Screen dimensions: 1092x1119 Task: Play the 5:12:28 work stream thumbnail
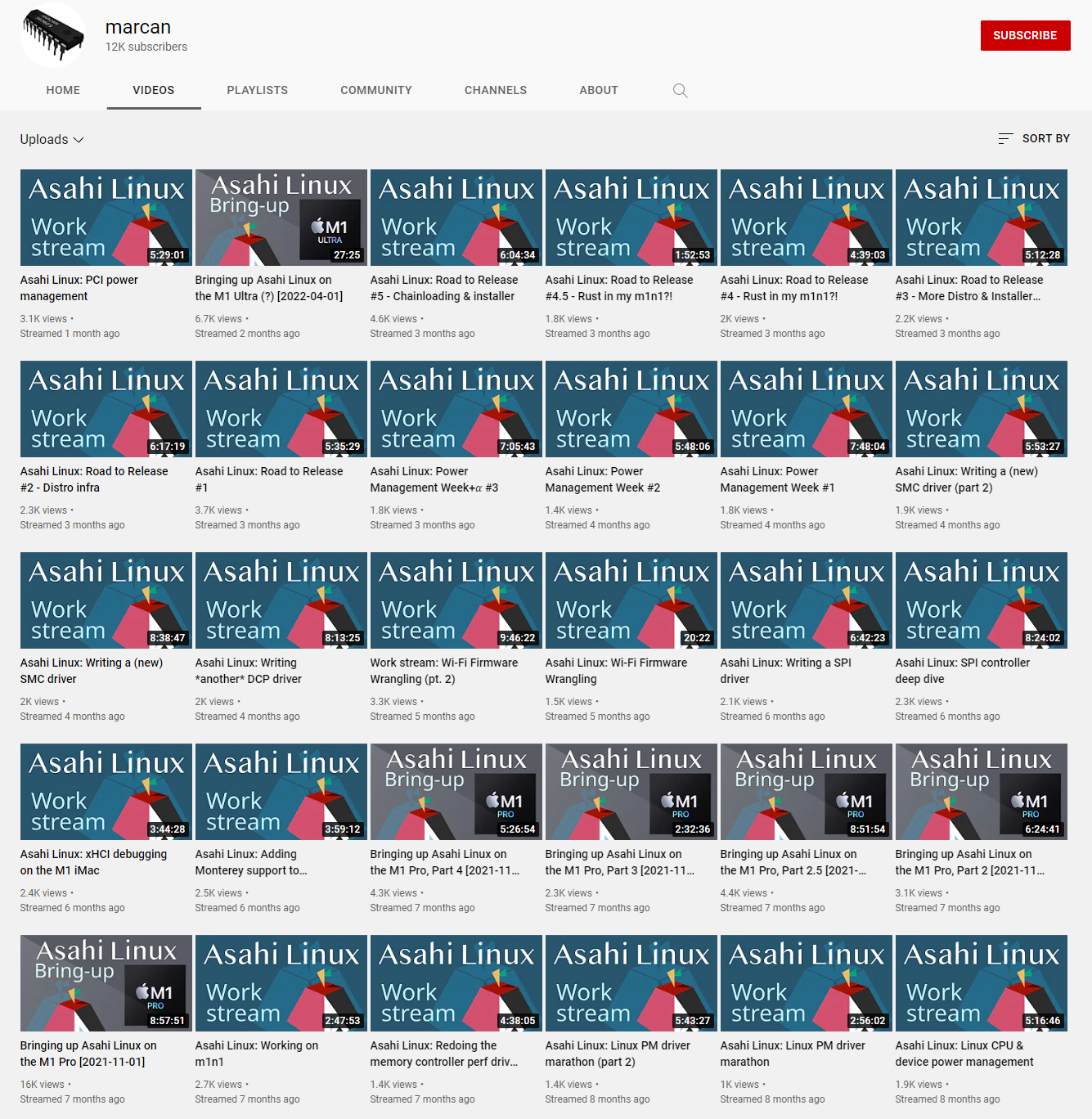point(982,218)
